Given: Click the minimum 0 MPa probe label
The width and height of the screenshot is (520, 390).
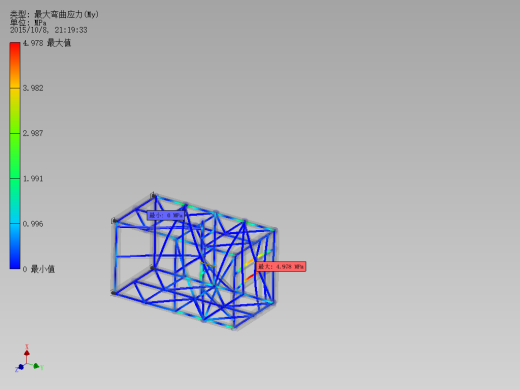Looking at the screenshot, I should click(x=166, y=215).
